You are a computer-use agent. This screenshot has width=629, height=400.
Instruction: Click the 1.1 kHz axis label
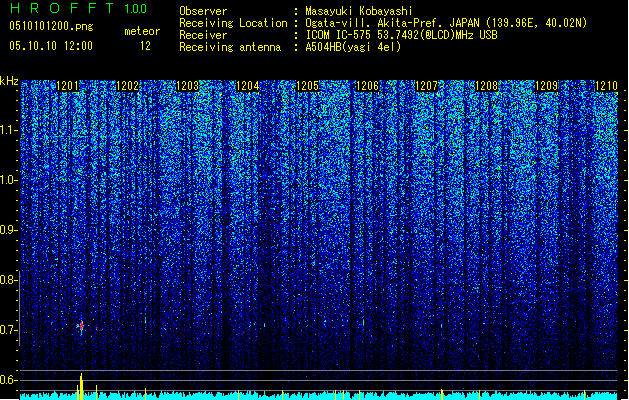8,130
